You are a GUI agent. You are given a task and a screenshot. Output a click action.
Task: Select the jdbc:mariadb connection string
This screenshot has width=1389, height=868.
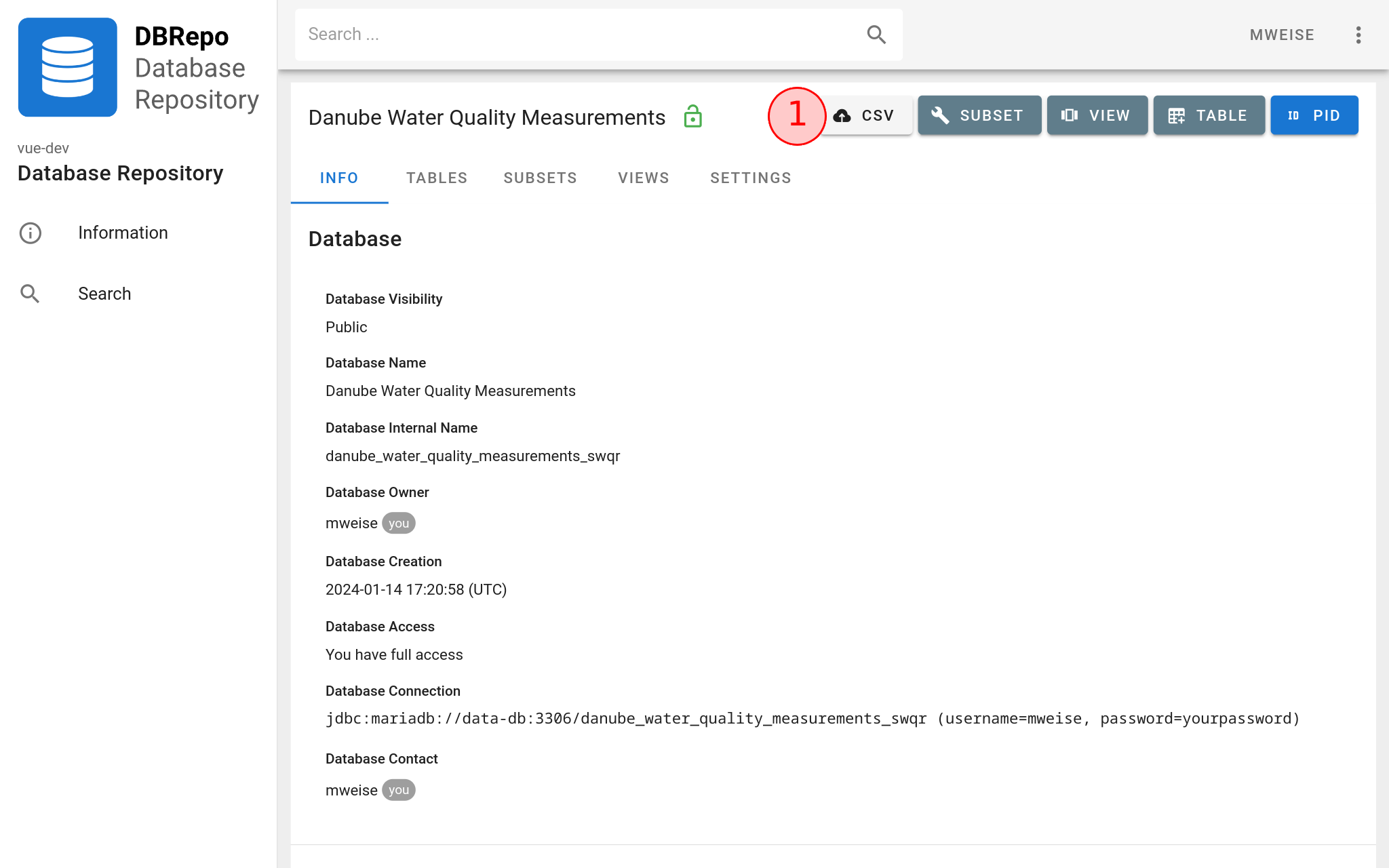coord(813,719)
